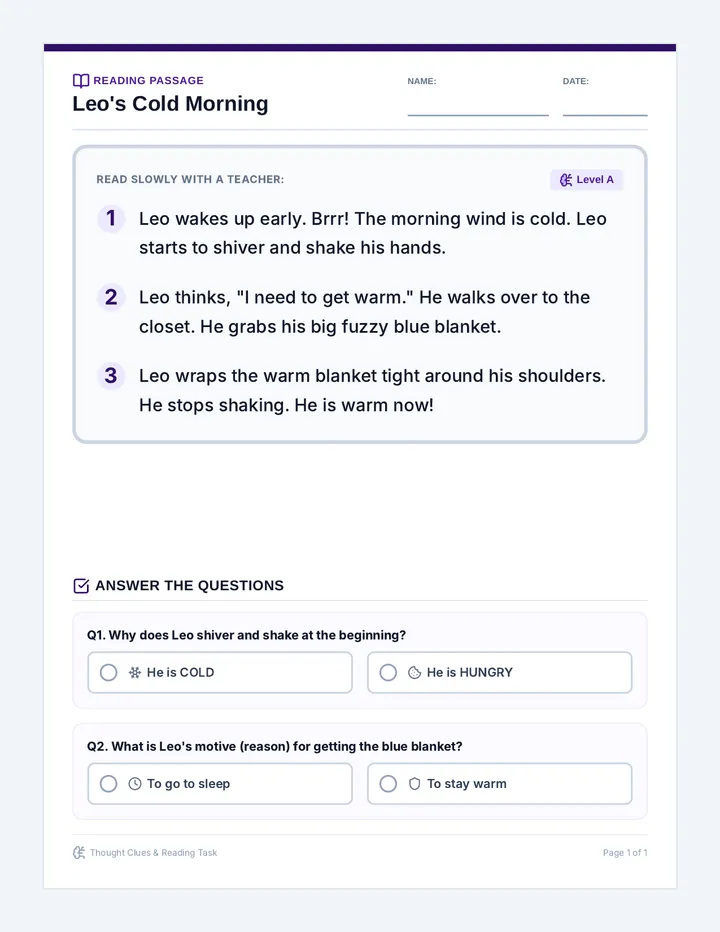Image resolution: width=720 pixels, height=932 pixels.
Task: Choose the To go to sleep radio option
Action: click(x=108, y=783)
